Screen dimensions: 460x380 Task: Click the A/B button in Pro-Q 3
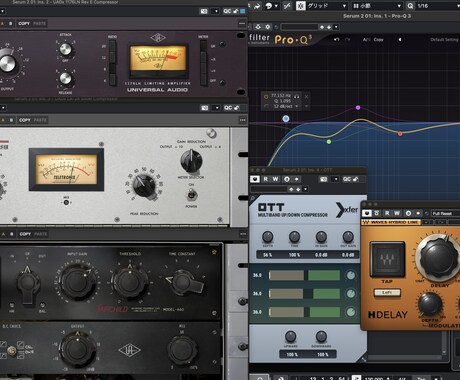click(x=366, y=39)
